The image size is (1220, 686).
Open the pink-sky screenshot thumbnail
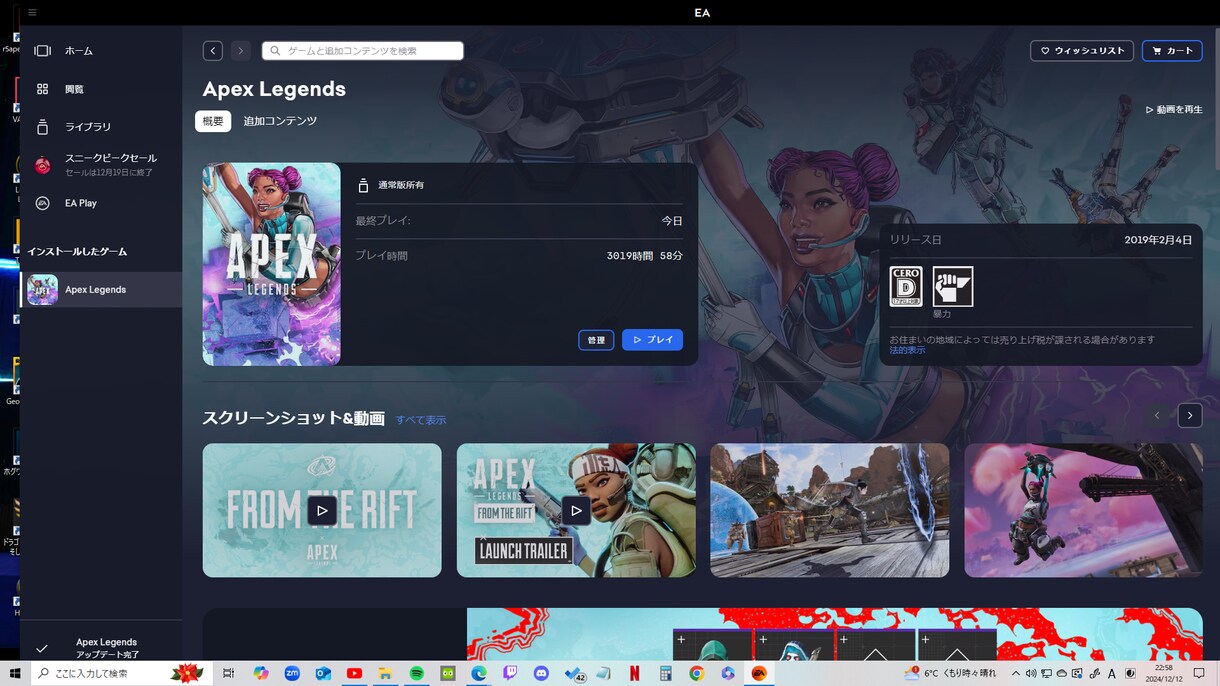click(x=1083, y=510)
